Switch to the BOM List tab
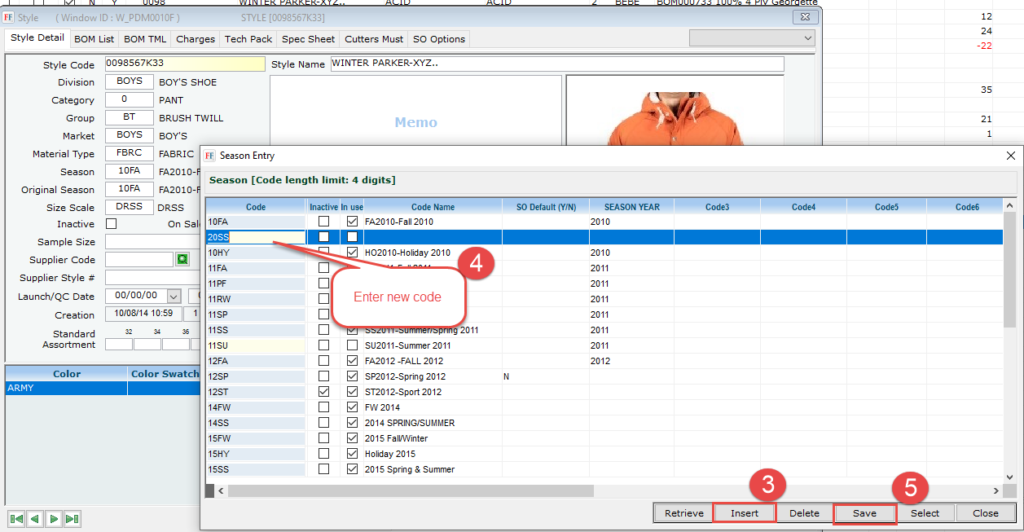 point(94,39)
